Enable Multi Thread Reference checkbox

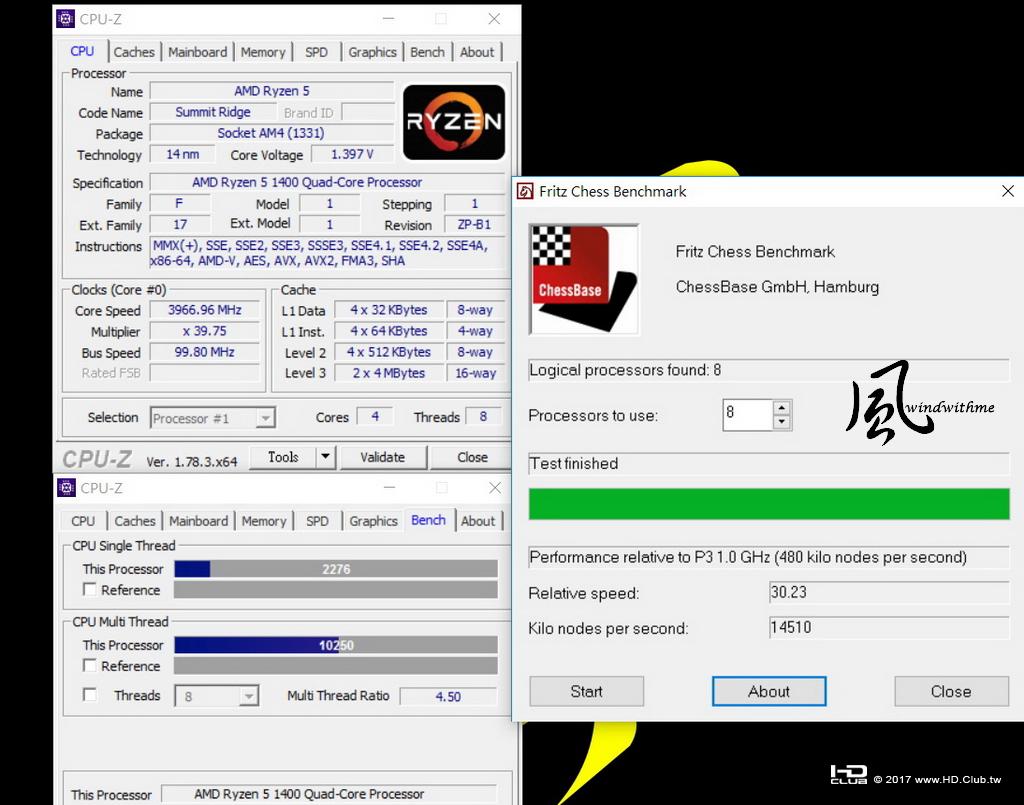click(x=90, y=665)
